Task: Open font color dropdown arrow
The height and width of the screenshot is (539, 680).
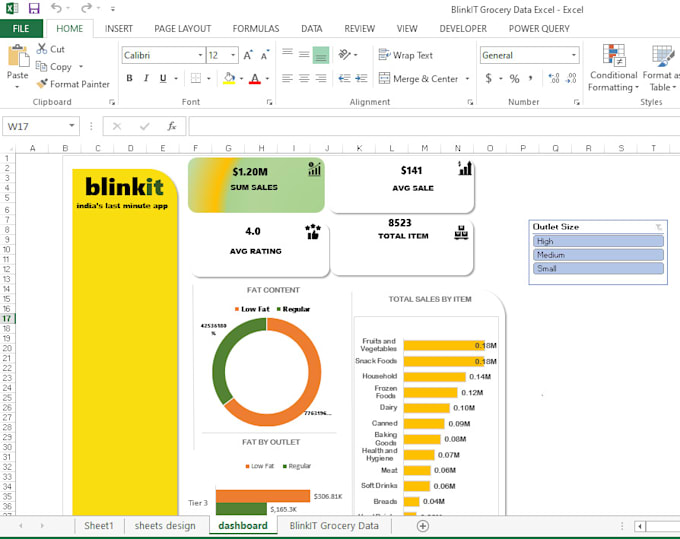Action: 267,78
